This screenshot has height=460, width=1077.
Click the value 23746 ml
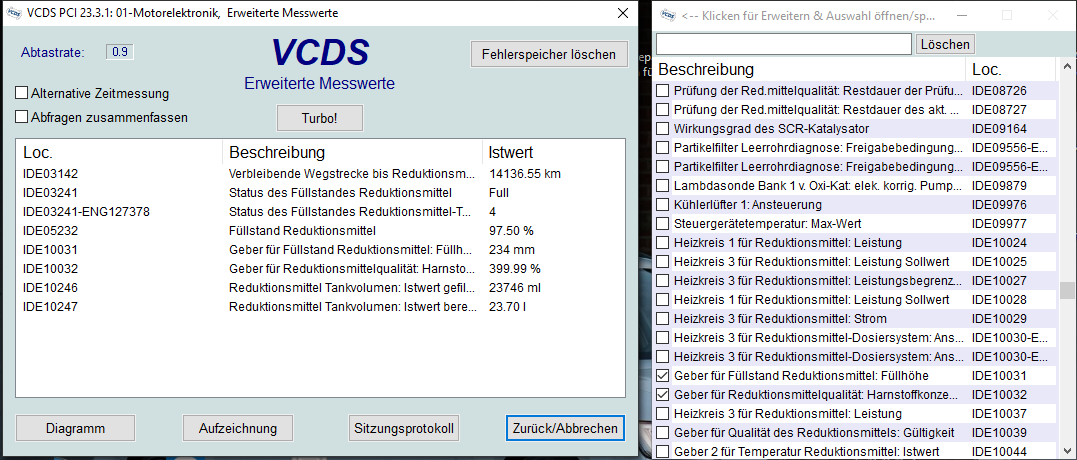tap(515, 288)
